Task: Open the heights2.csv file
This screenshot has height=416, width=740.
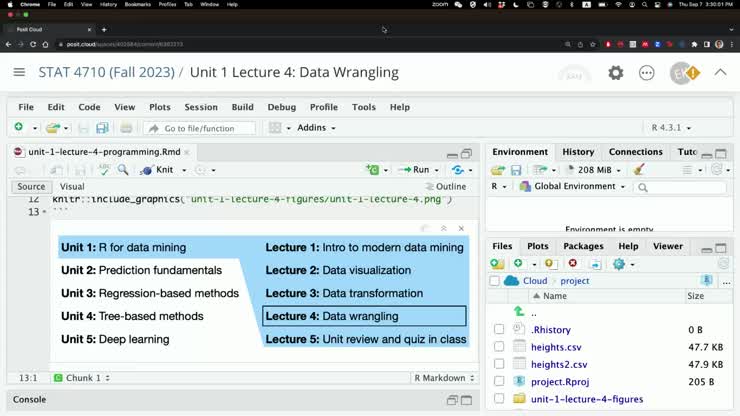Action: click(558, 364)
